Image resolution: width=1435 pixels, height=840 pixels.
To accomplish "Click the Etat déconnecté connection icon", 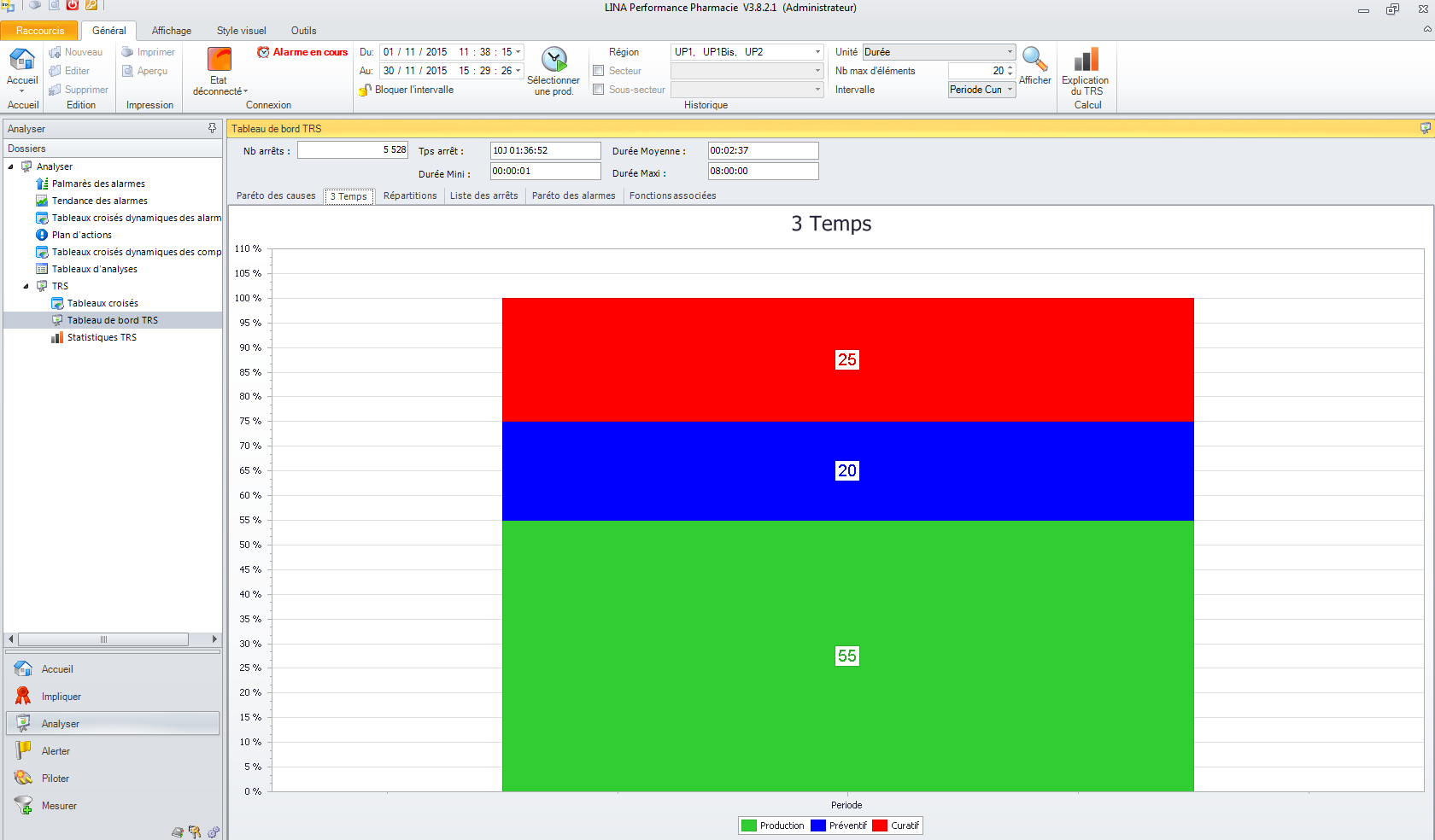I will pyautogui.click(x=220, y=59).
